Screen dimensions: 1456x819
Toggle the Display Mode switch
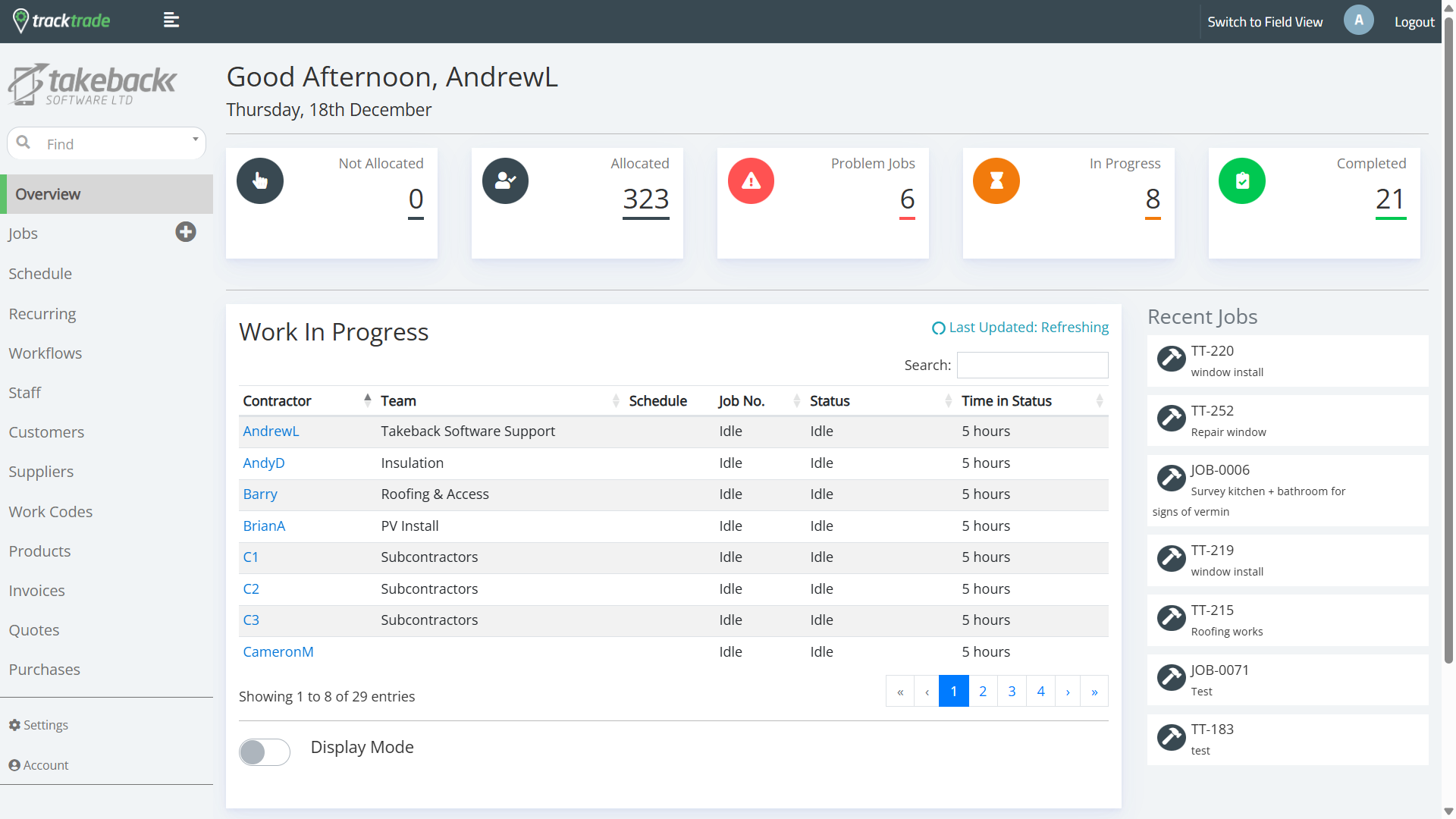[x=264, y=752]
